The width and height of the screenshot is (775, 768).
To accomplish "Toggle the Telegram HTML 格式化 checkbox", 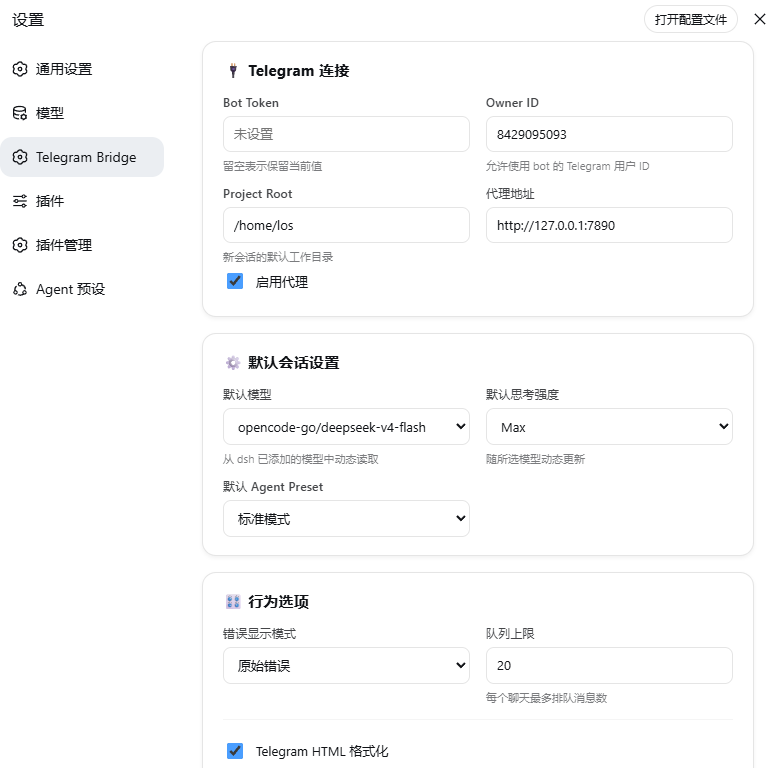I will pos(235,751).
